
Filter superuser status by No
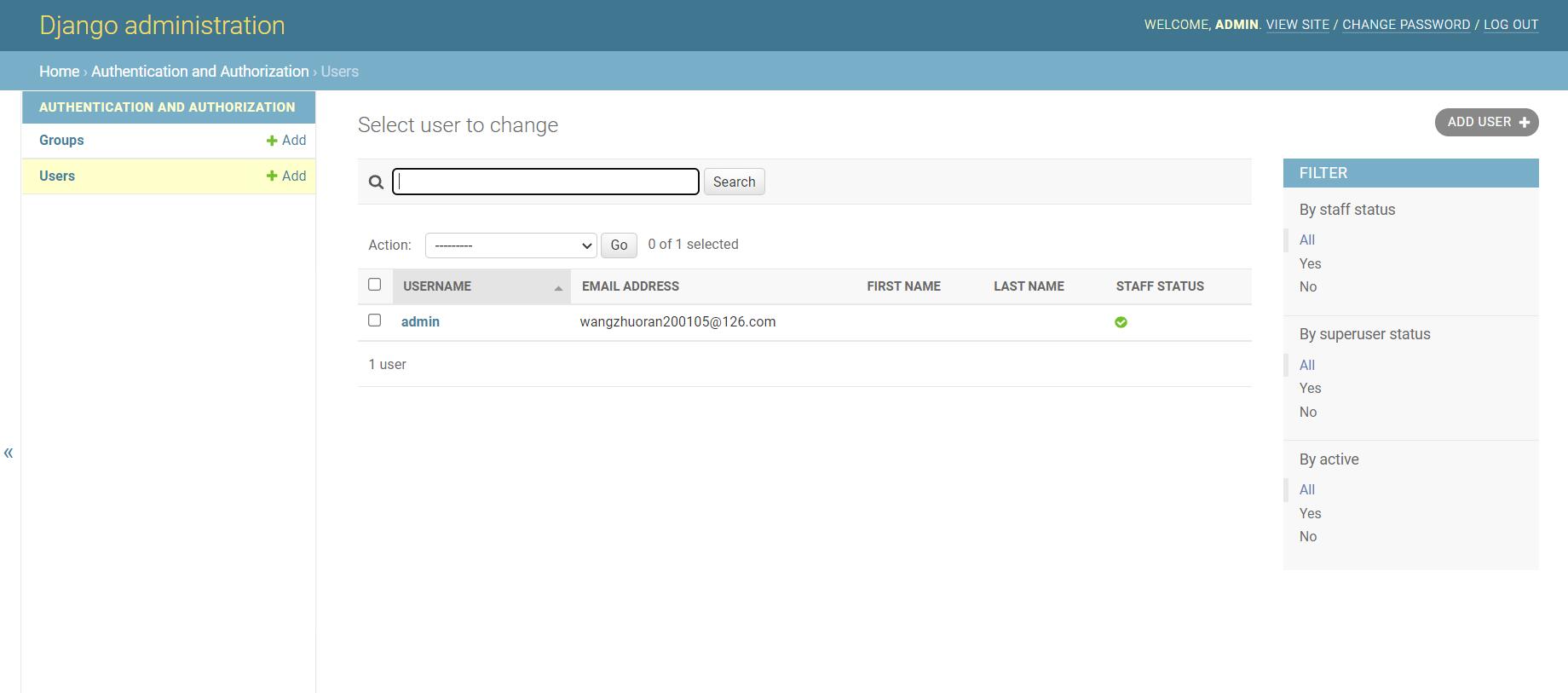click(x=1308, y=413)
